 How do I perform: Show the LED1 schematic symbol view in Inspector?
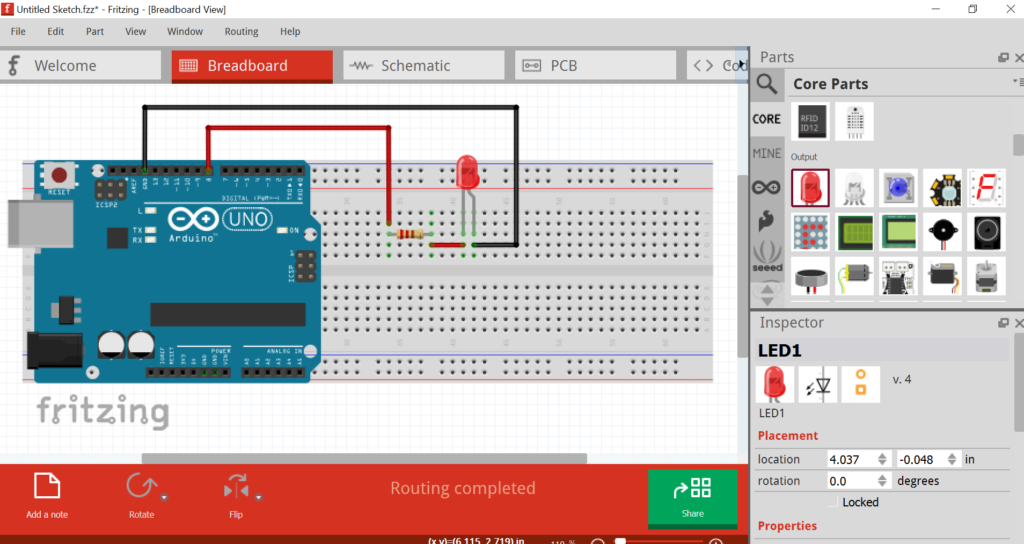818,385
